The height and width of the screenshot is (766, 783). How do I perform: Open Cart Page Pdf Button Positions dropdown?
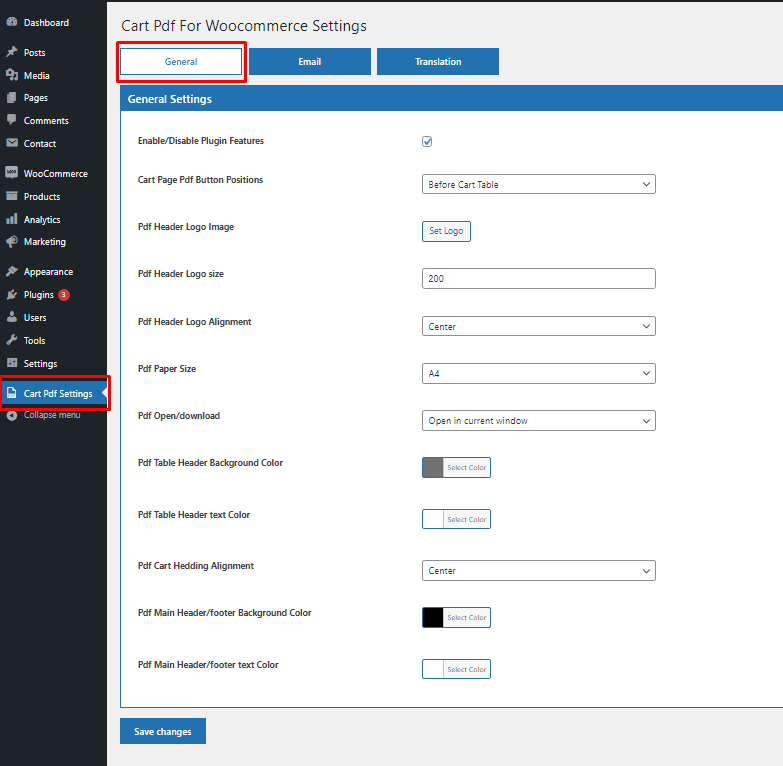[538, 184]
